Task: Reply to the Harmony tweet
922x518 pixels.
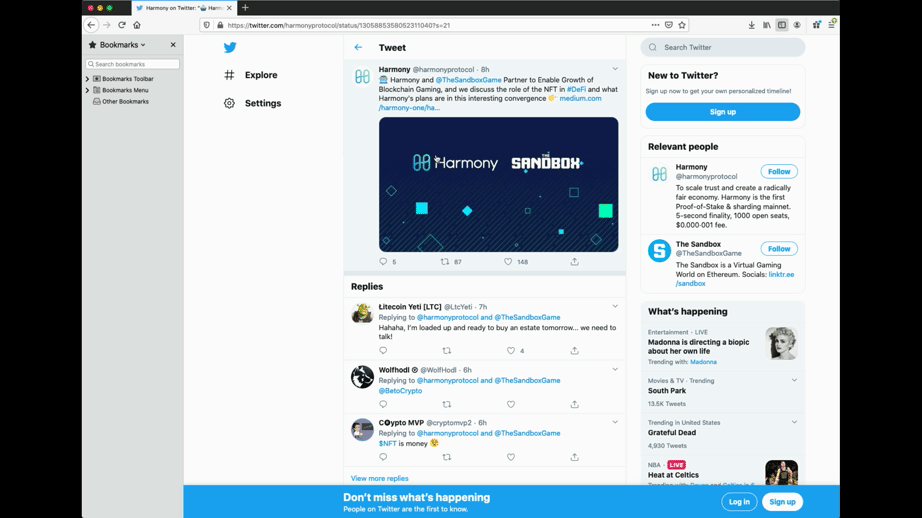Action: (x=383, y=262)
